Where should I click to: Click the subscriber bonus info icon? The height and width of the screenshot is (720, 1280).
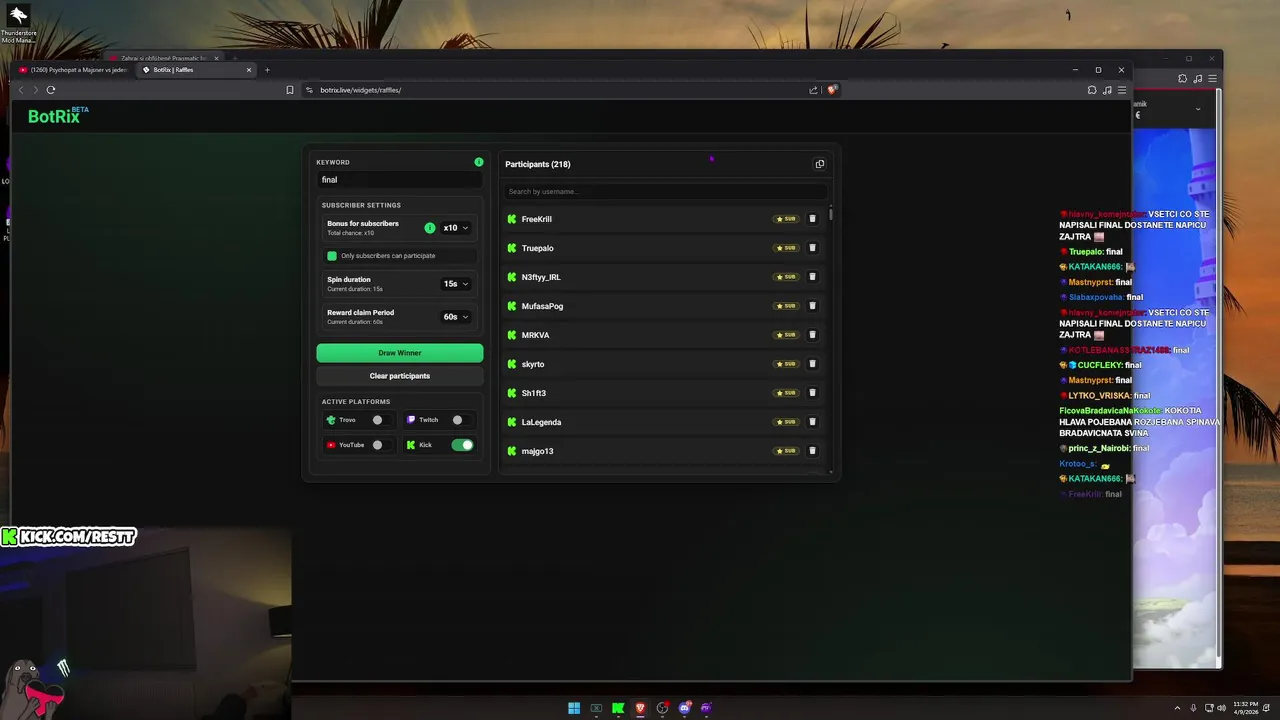pyautogui.click(x=430, y=228)
